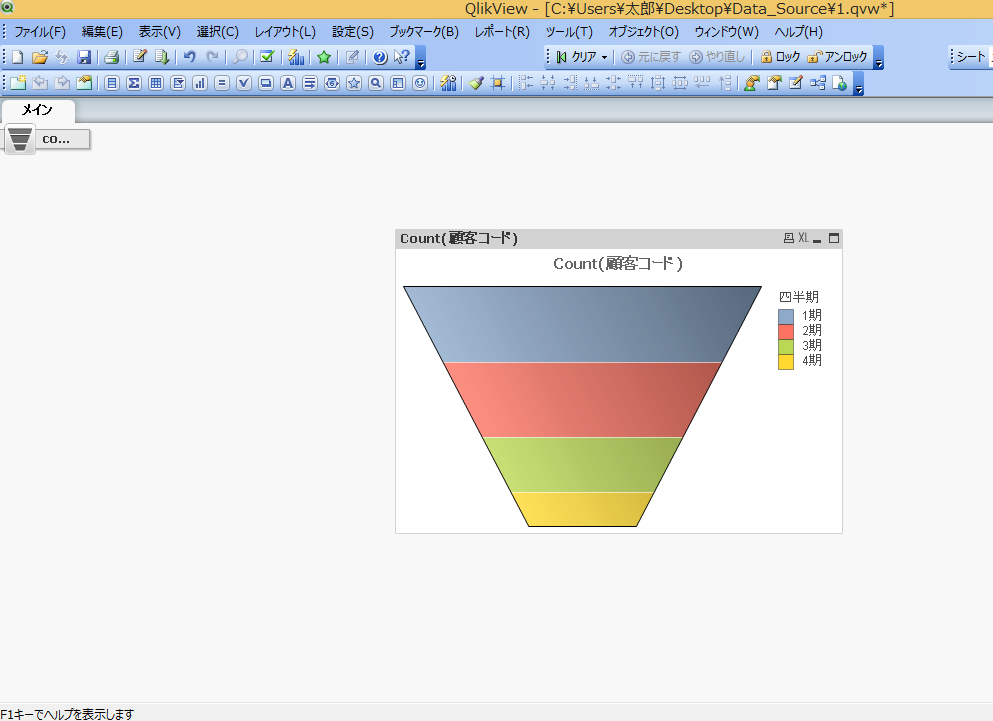Add a bookmark with the green star icon
Viewport: 993px width, 721px height.
tap(324, 57)
